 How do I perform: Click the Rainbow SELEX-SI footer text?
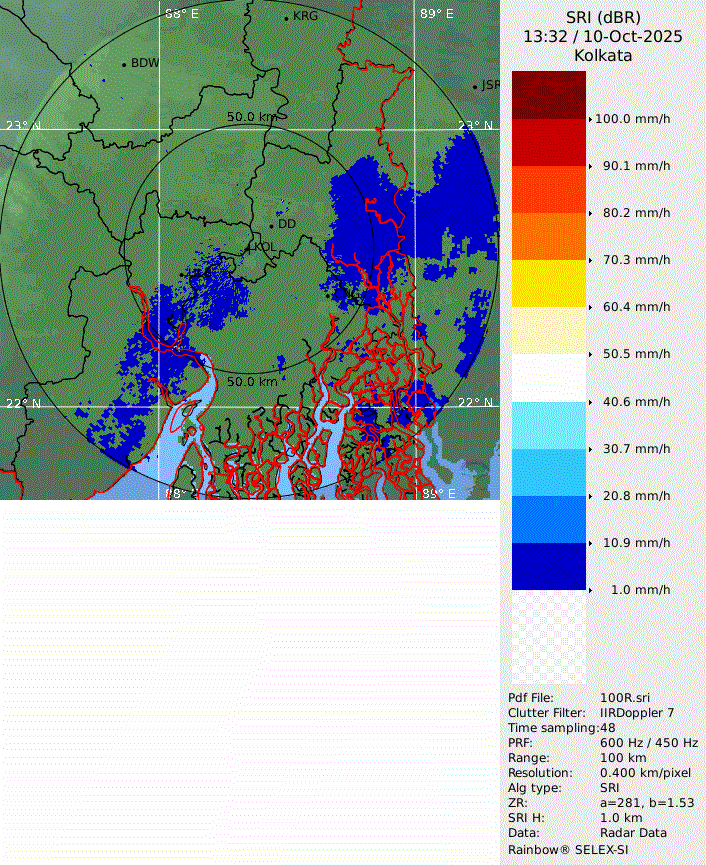pos(568,849)
